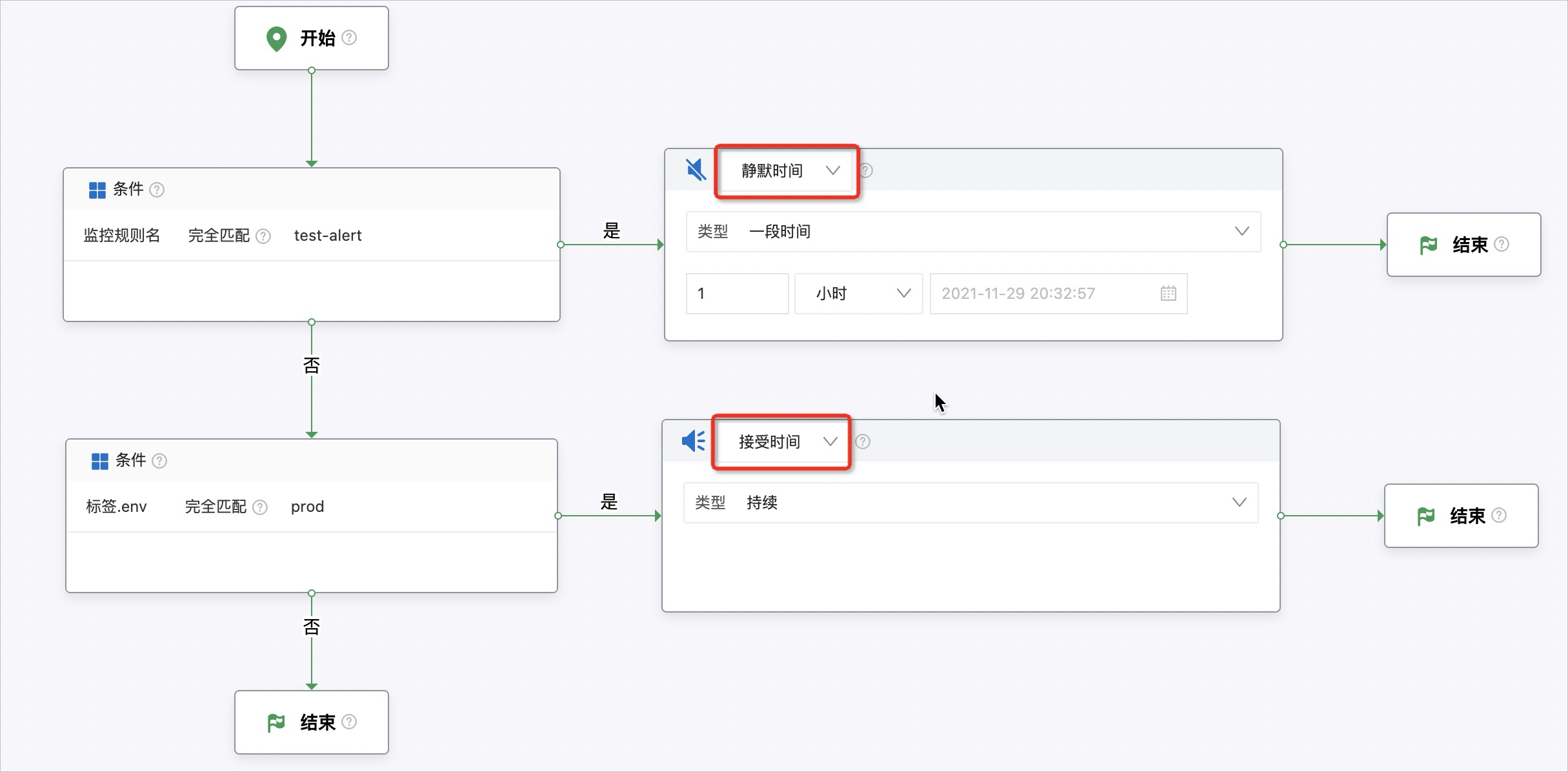Click help icon next to 开始 node
Viewport: 1568px width, 772px height.
(349, 37)
